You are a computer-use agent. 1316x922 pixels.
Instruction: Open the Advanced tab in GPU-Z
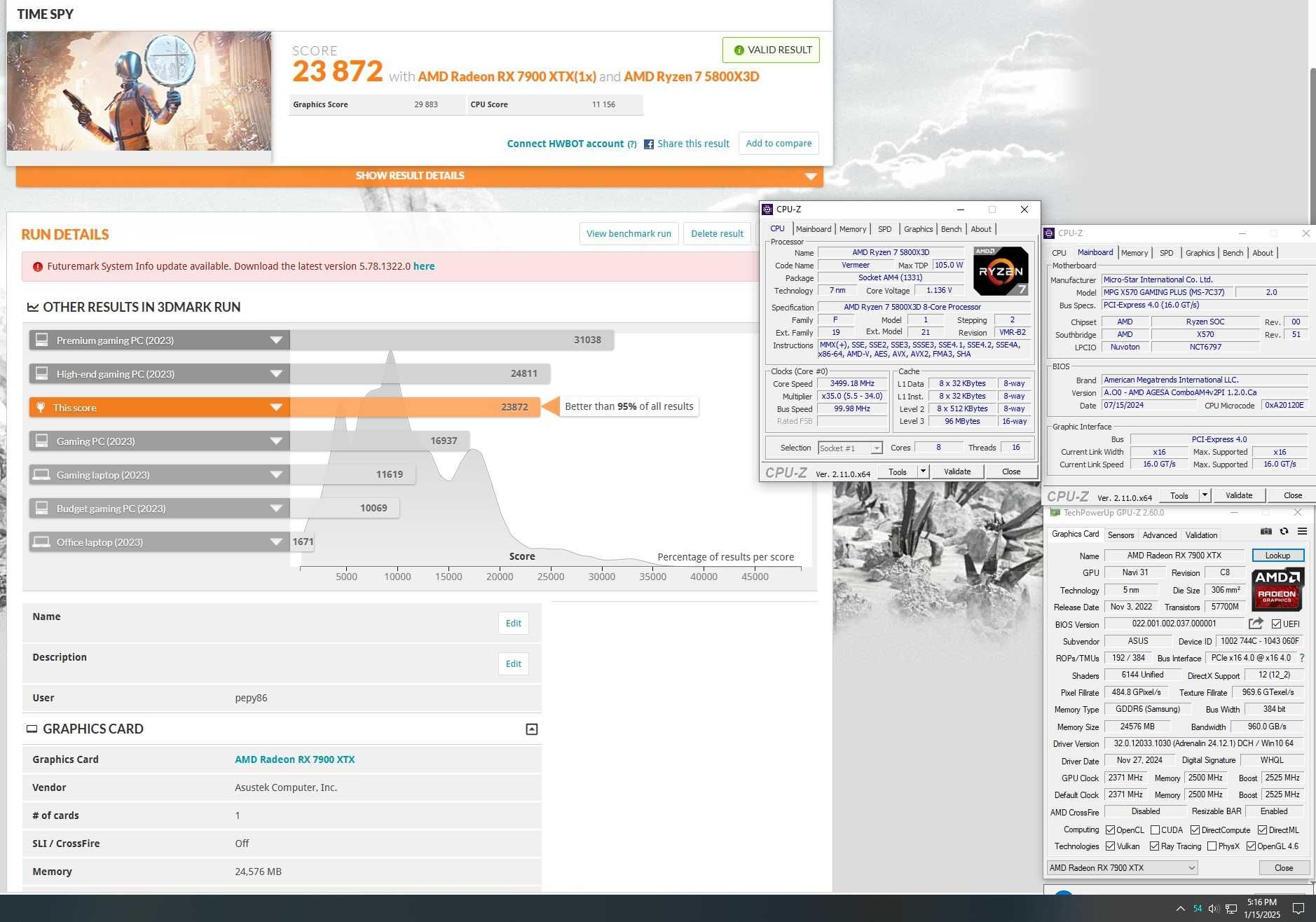(1160, 535)
